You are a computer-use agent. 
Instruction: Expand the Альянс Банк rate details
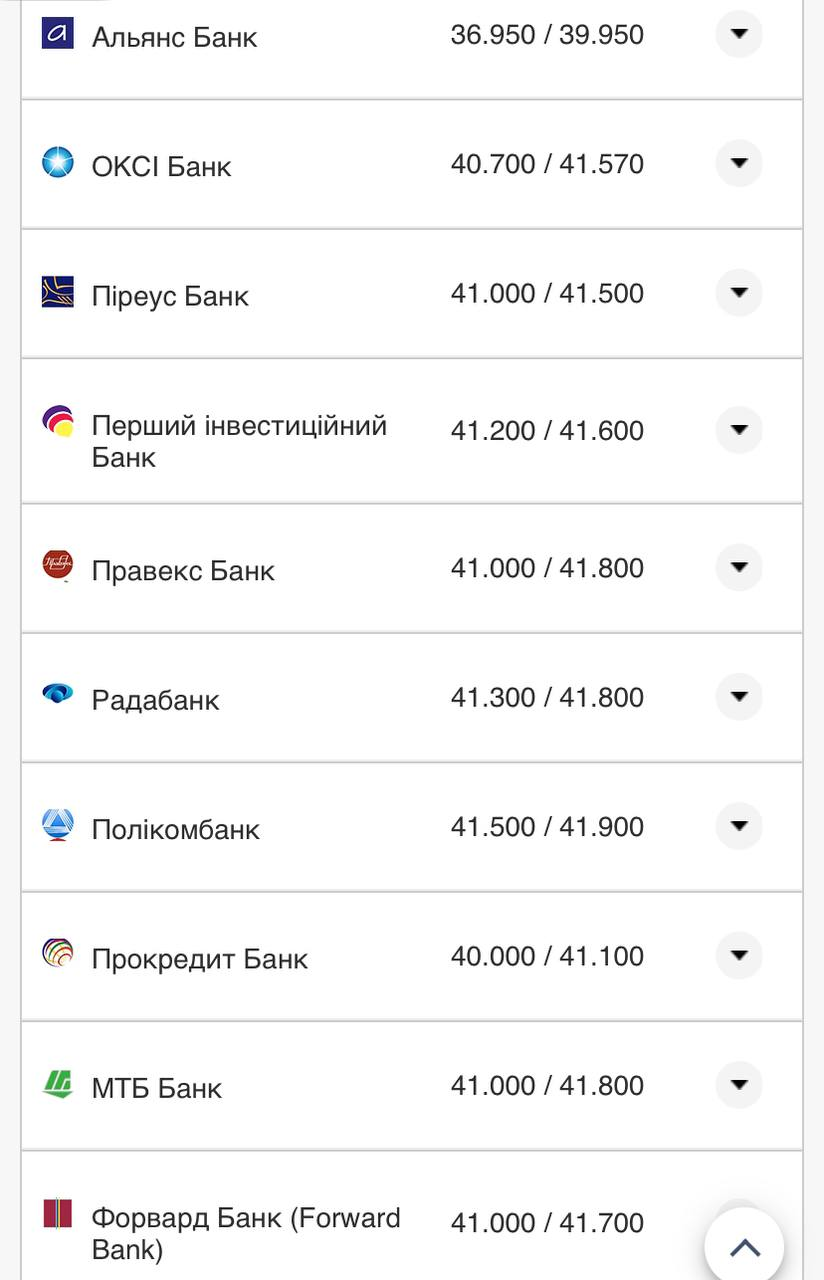pos(739,34)
